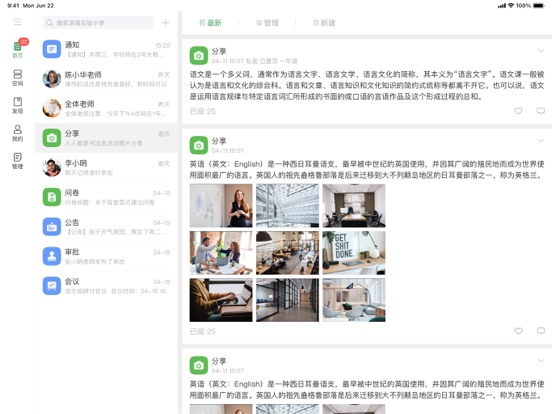The image size is (552, 414).
Task: Switch to the 最新 tab
Action: (x=211, y=23)
